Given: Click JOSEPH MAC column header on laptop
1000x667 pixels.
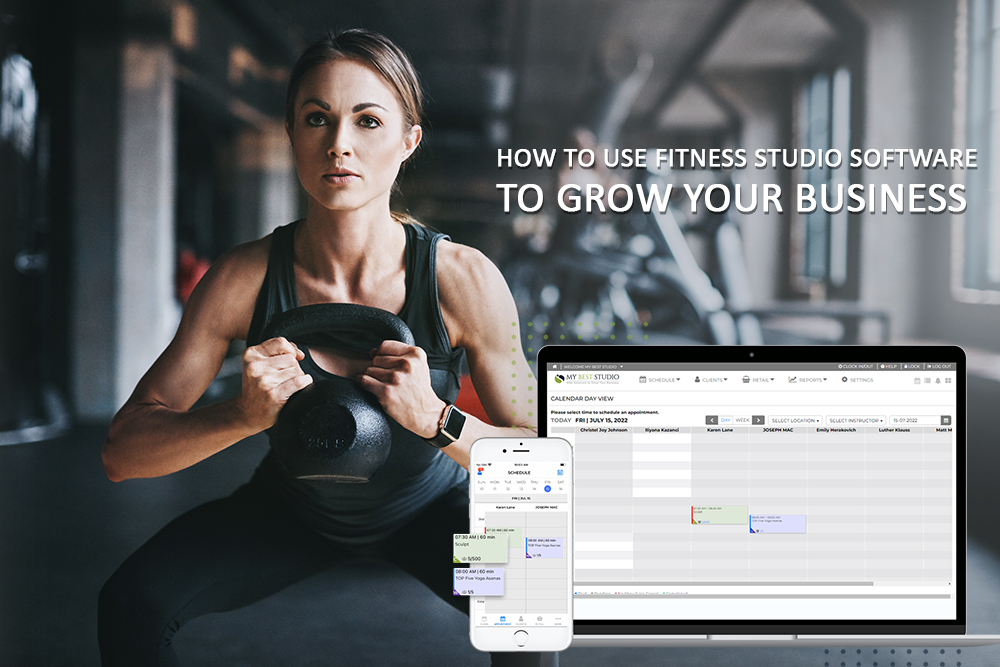Looking at the screenshot, I should pyautogui.click(x=777, y=430).
